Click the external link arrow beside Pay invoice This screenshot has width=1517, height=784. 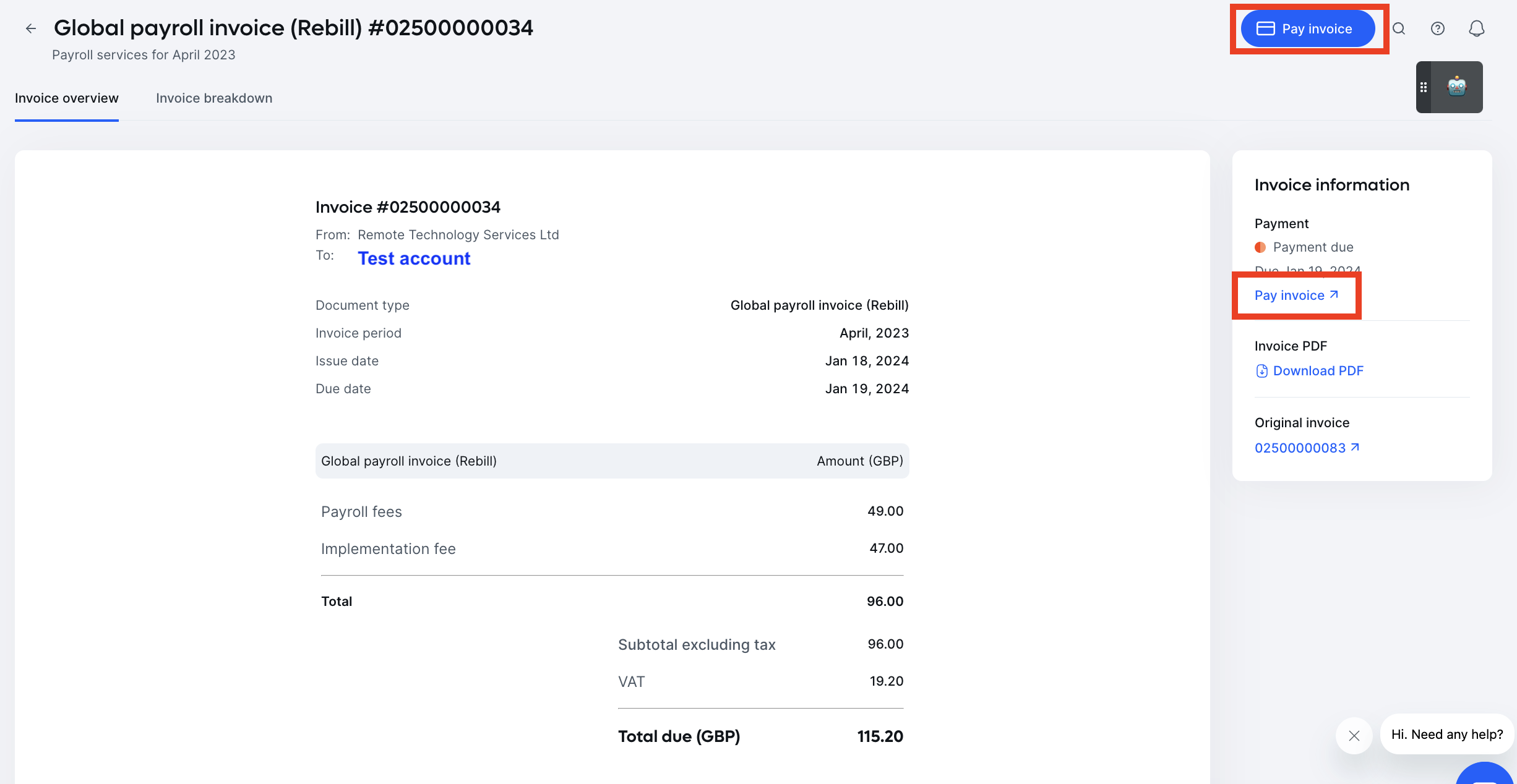point(1333,294)
